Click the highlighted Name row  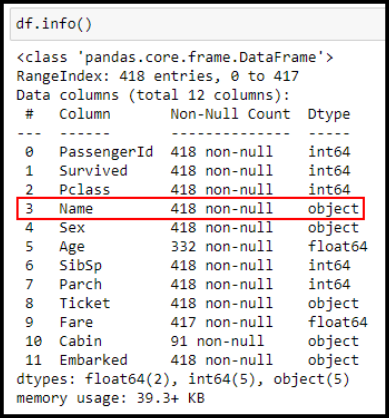190,209
